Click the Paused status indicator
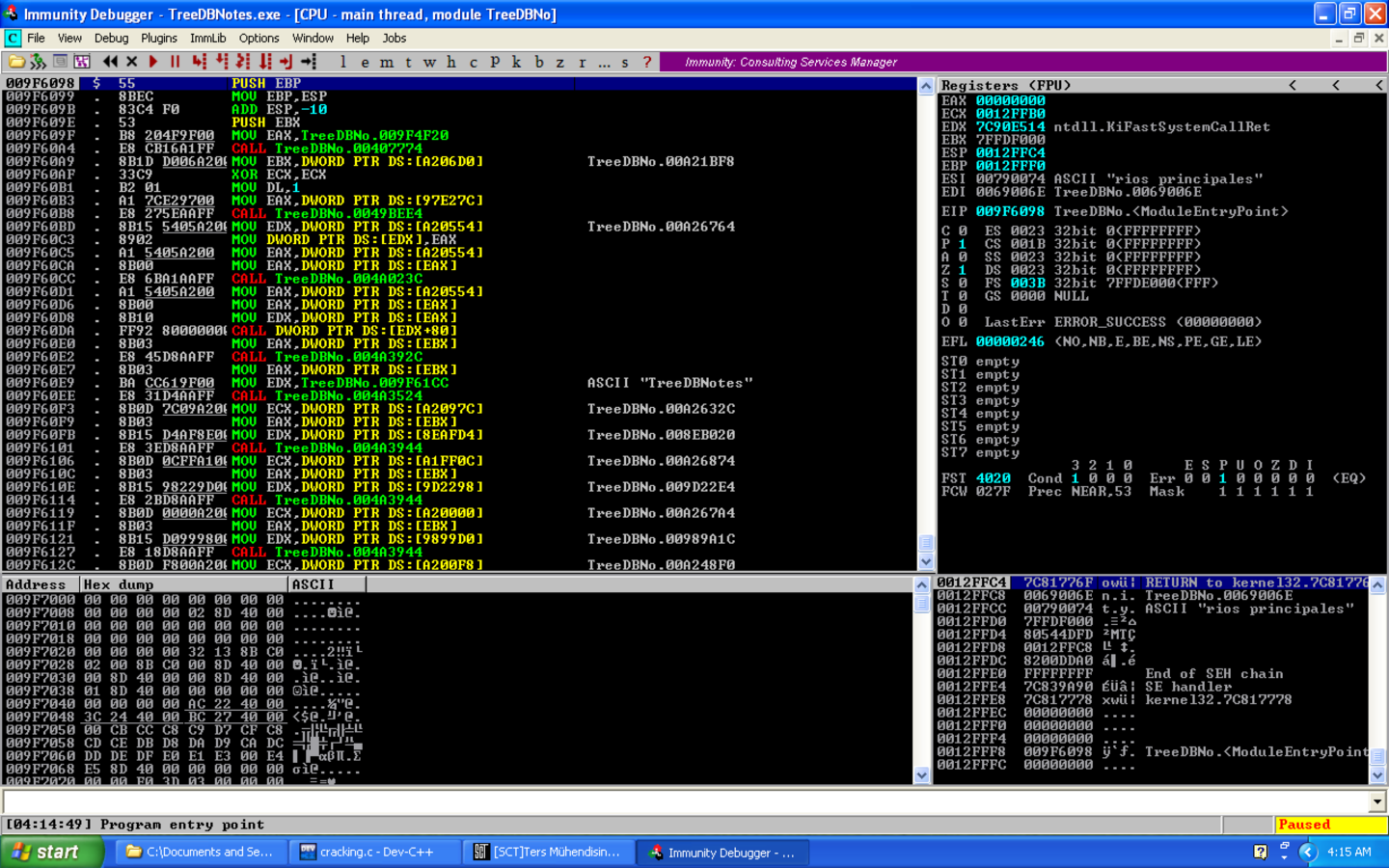Viewport: 1389px width, 868px height. click(x=1330, y=825)
